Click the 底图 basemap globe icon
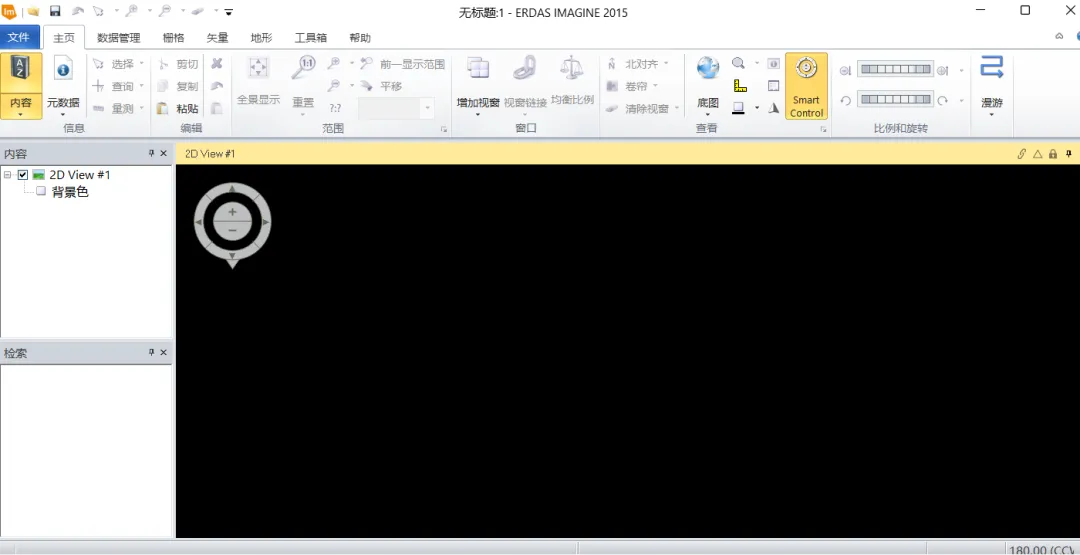Image resolution: width=1080 pixels, height=555 pixels. (x=707, y=68)
